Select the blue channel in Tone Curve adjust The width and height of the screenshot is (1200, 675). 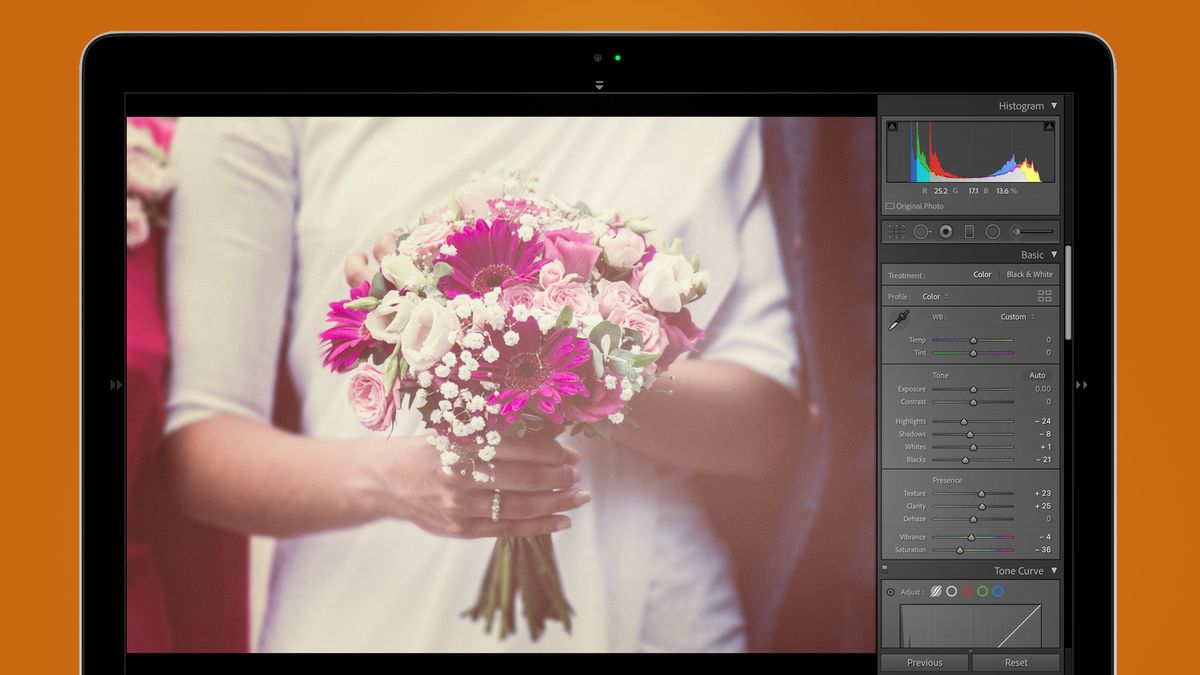[x=997, y=591]
